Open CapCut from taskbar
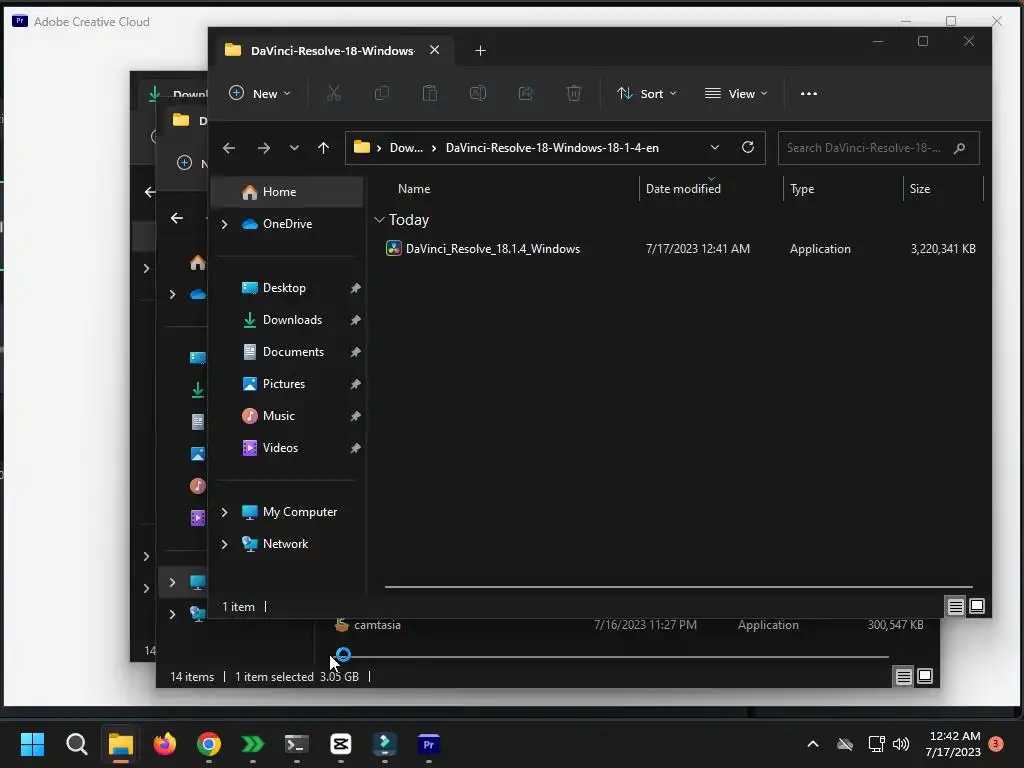Viewport: 1024px width, 768px height. (x=340, y=744)
